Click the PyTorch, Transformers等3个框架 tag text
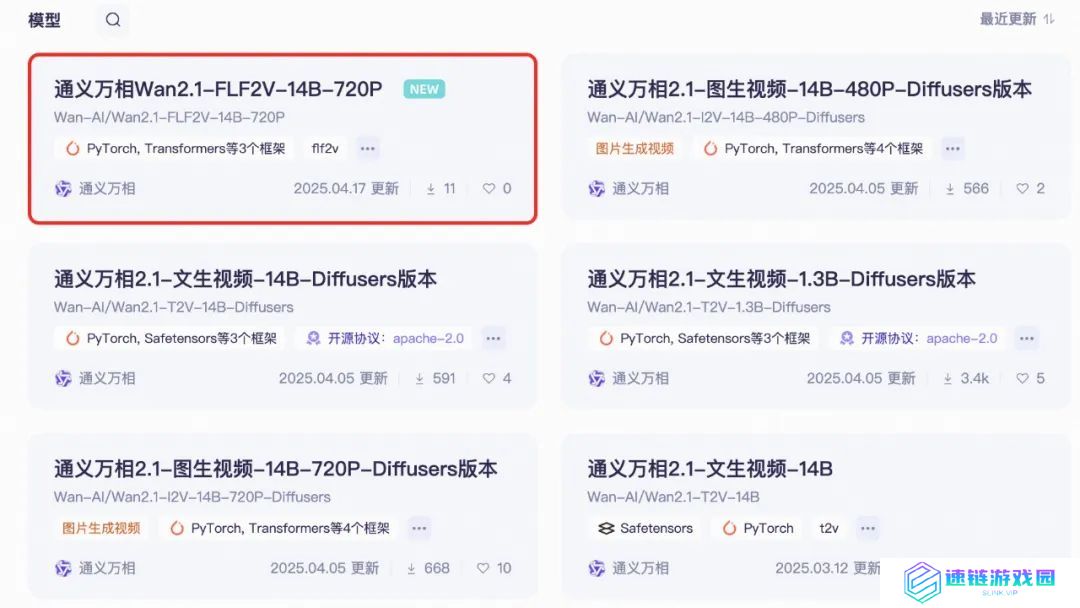This screenshot has width=1080, height=608. tap(186, 149)
